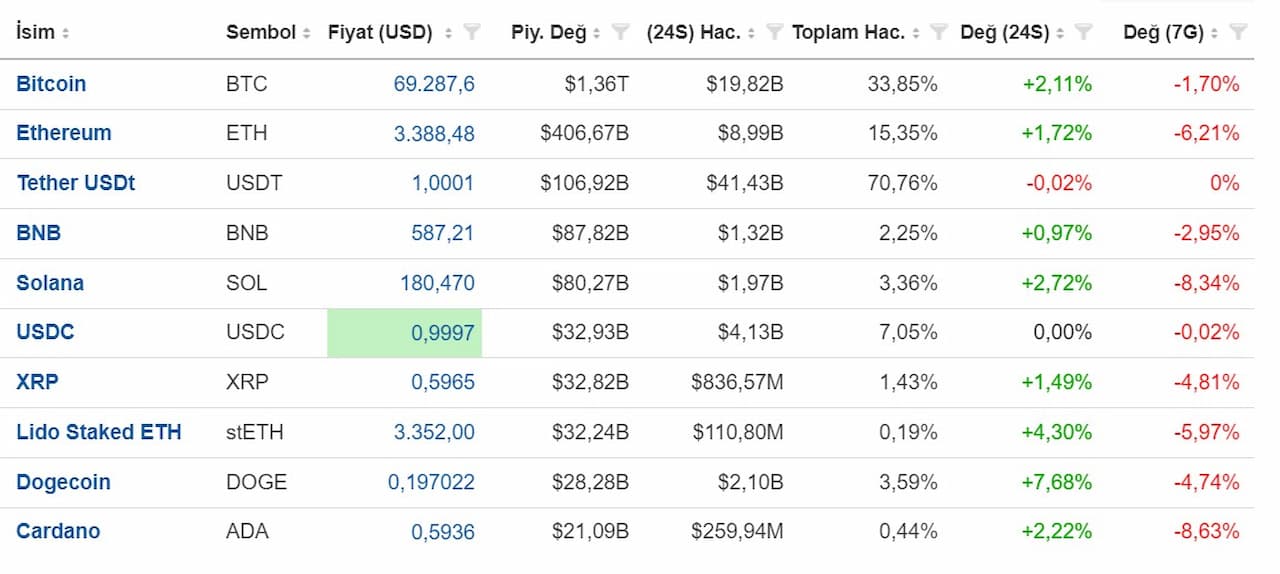This screenshot has width=1280, height=574.
Task: Open the Piy. Değ column filter
Action: [x=620, y=33]
